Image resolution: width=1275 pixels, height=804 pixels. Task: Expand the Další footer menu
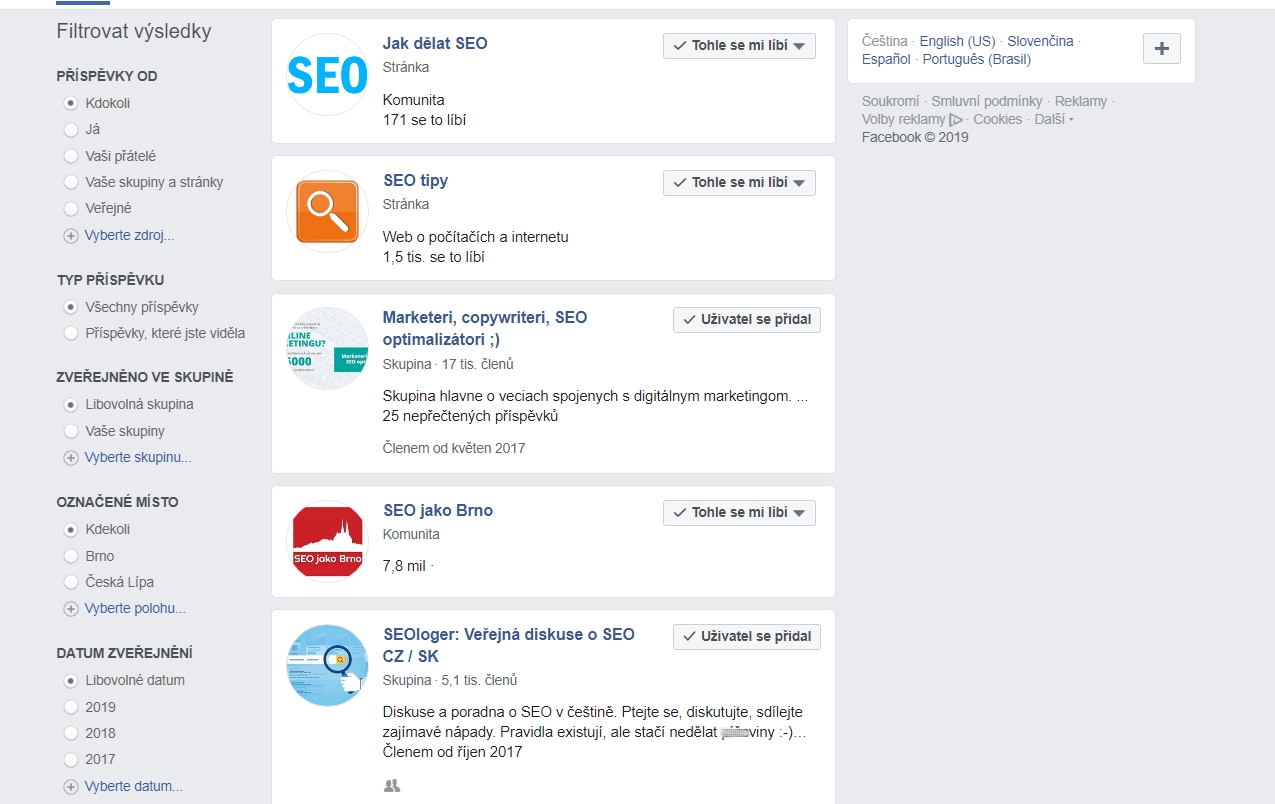click(1054, 119)
